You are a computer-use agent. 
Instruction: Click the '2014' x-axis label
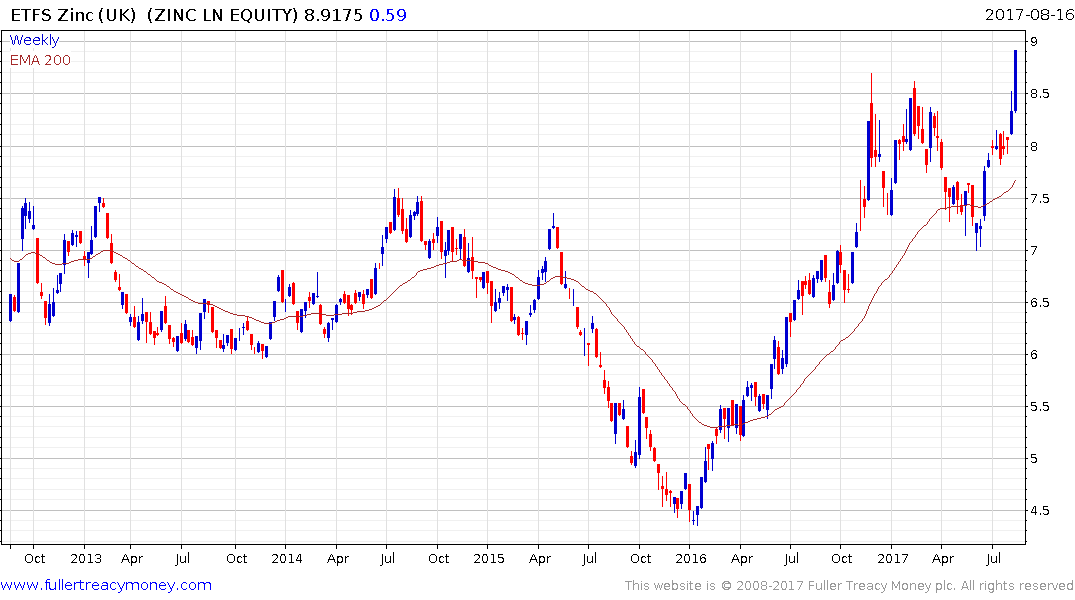[287, 558]
